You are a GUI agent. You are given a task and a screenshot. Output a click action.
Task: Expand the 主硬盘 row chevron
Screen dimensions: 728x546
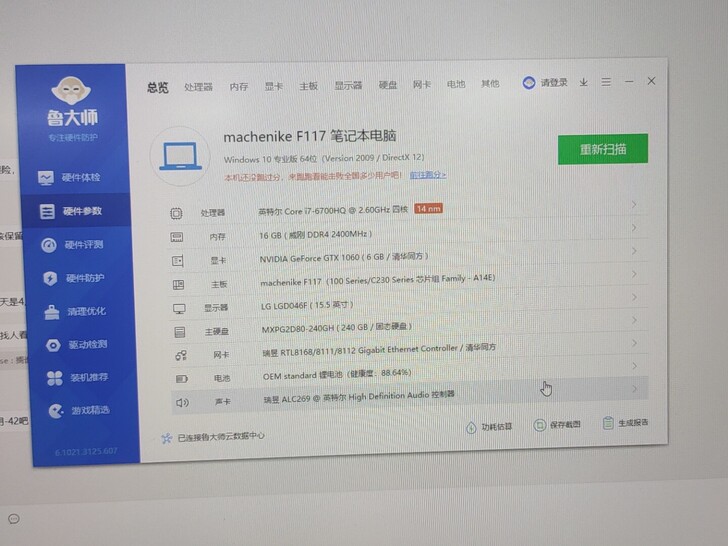(x=634, y=320)
